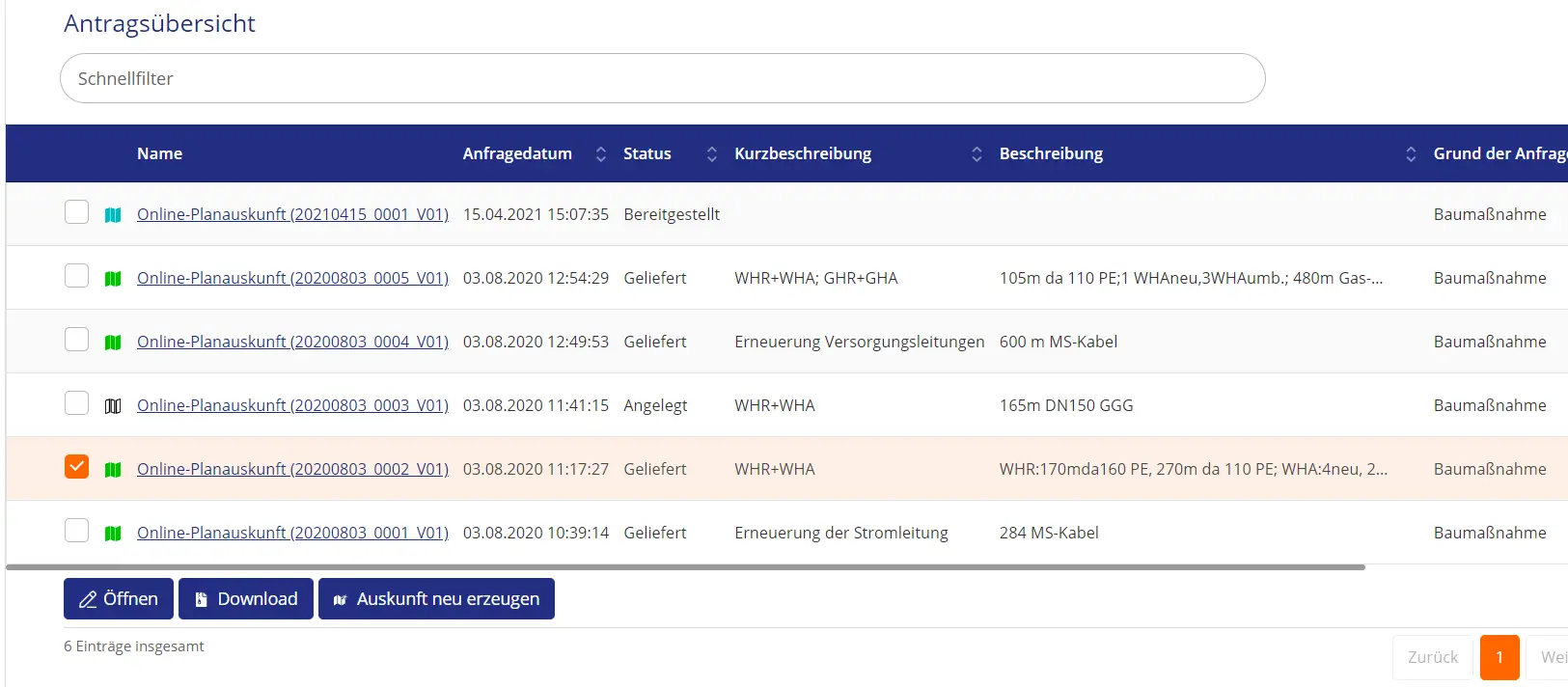The image size is (1568, 687).
Task: Click date 03.08.2020 11:41:15
Action: point(536,405)
